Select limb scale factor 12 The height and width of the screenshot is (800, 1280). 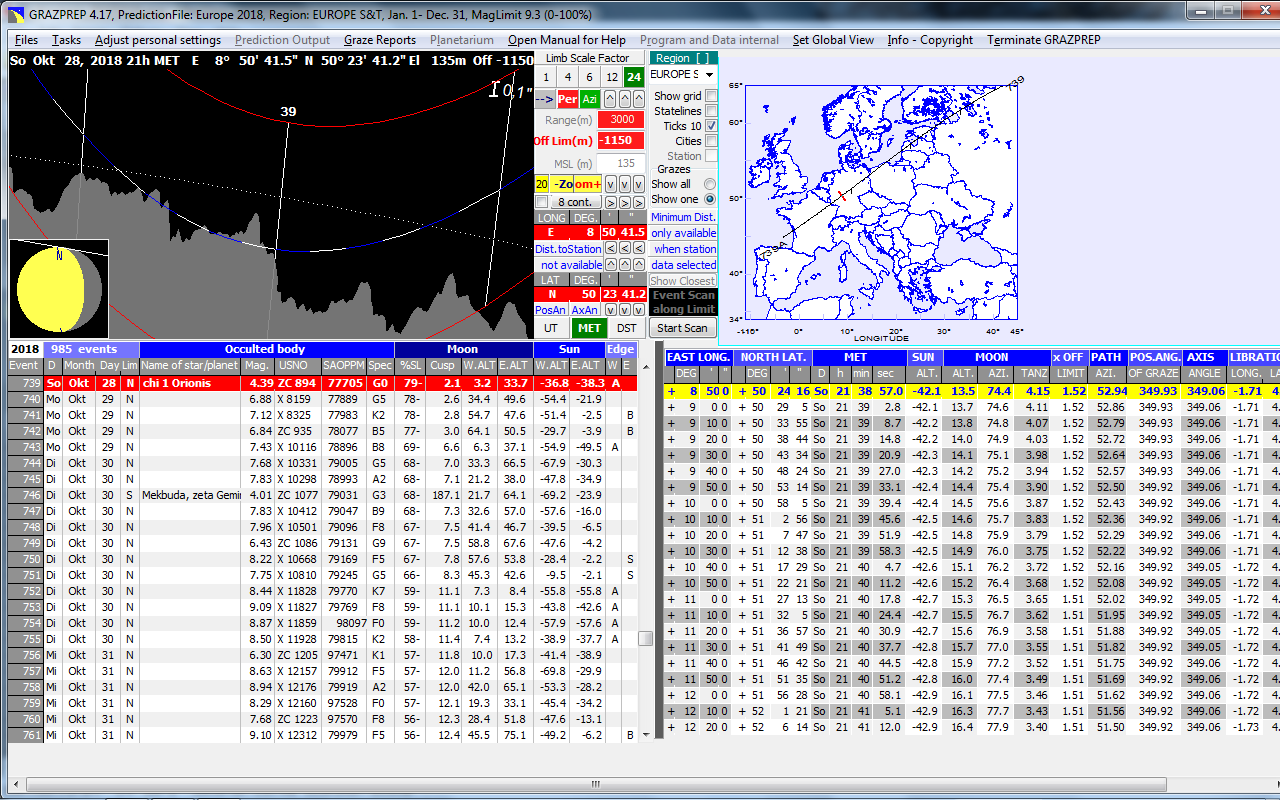point(611,77)
